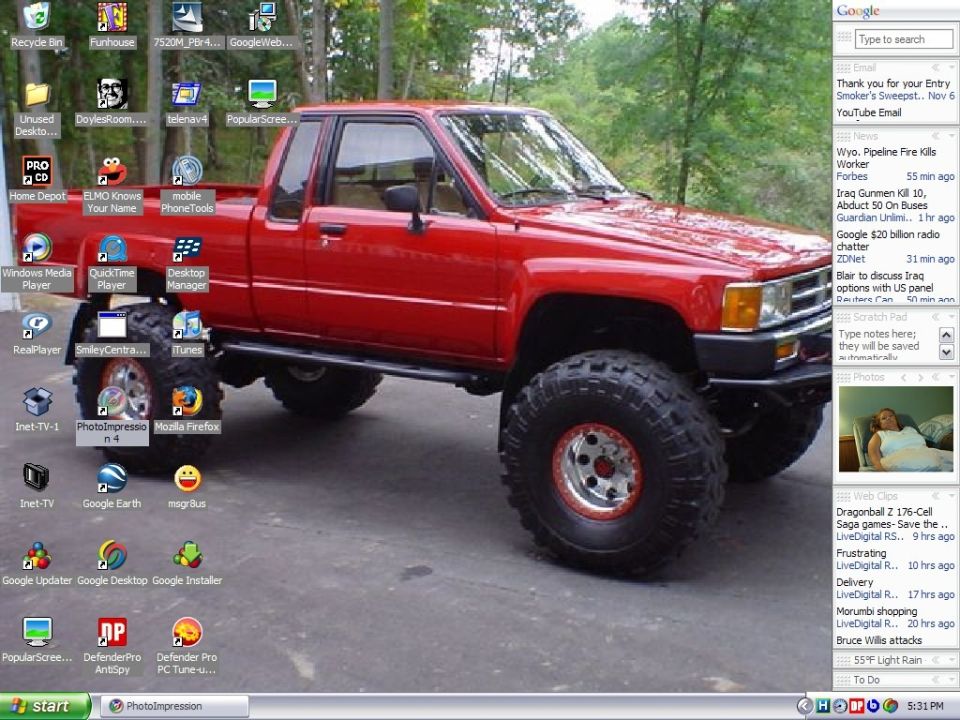Select the QuickTime Player shortcut
Image resolution: width=960 pixels, height=720 pixels.
pos(112,262)
